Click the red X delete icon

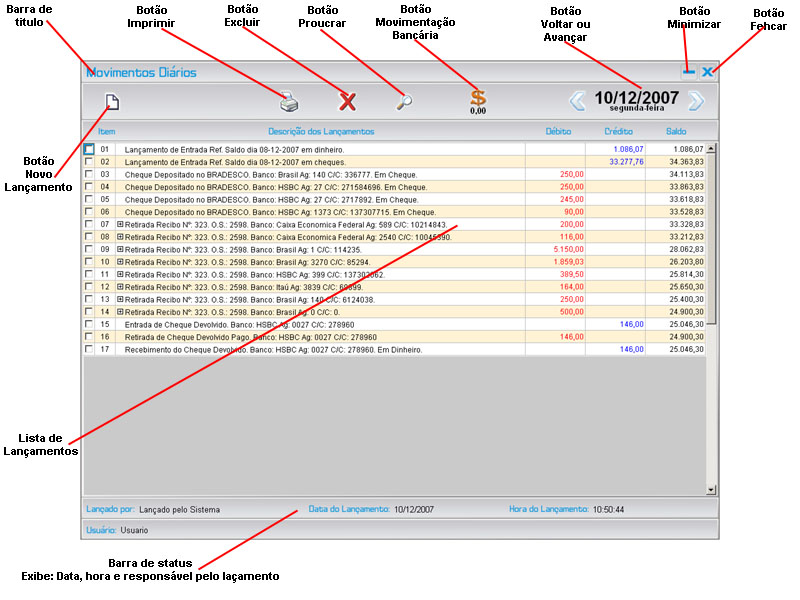click(x=347, y=100)
